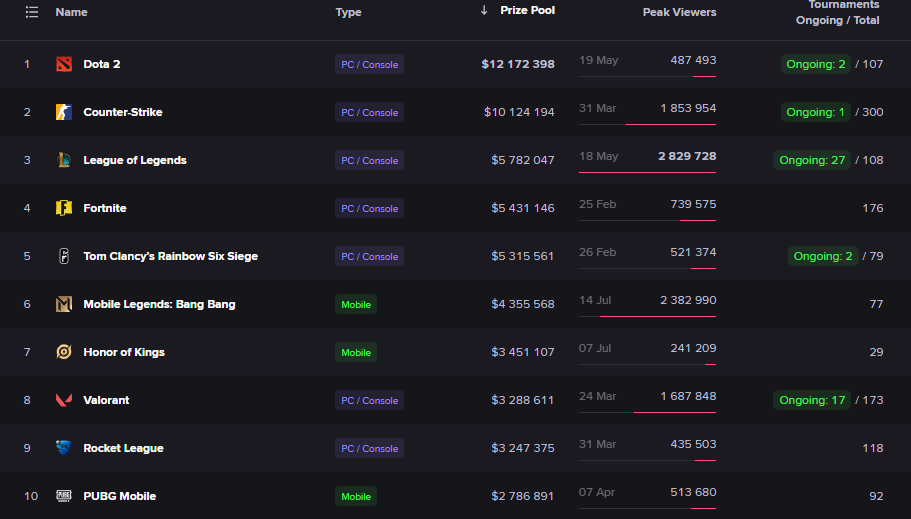
Task: Click Fortnite's tournament total 176
Action: coord(873,208)
